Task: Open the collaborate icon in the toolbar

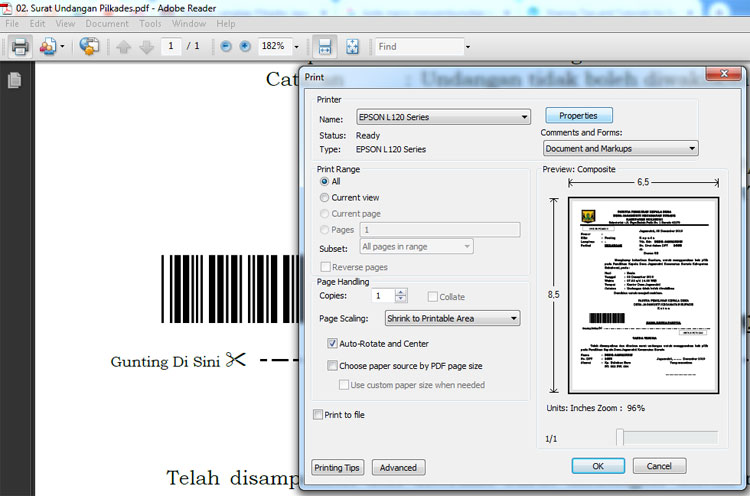Action: point(48,47)
